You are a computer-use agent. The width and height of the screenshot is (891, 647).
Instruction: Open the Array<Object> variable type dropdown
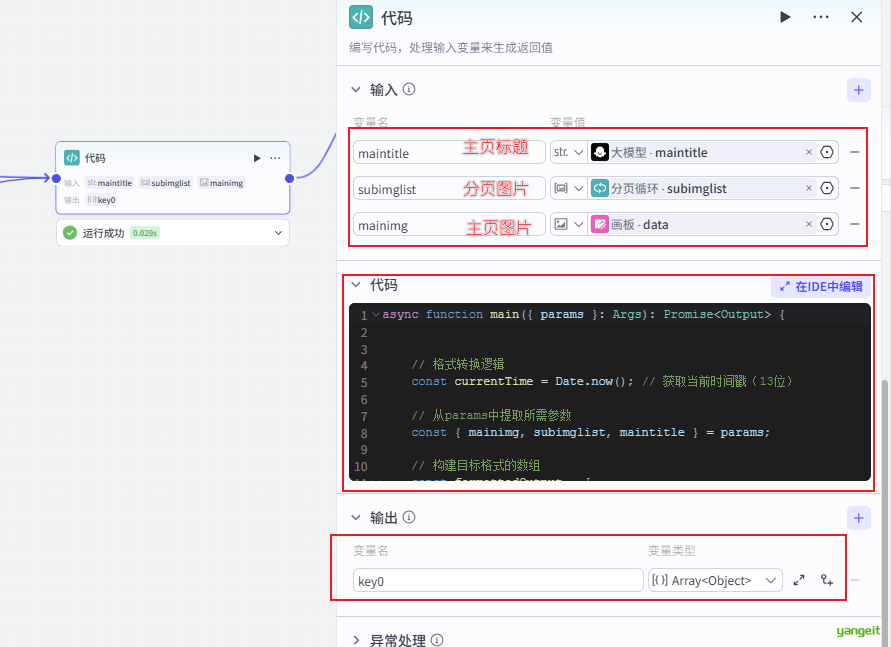click(714, 580)
